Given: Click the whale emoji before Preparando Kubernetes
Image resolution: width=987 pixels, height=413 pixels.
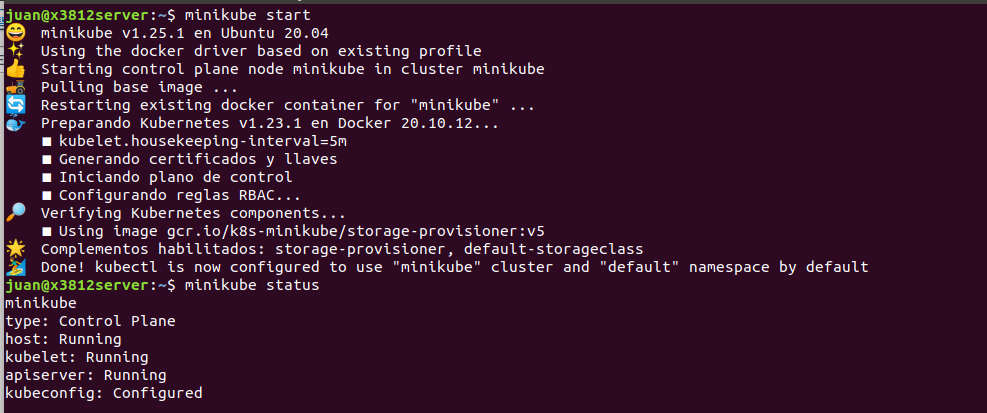Looking at the screenshot, I should 15,123.
